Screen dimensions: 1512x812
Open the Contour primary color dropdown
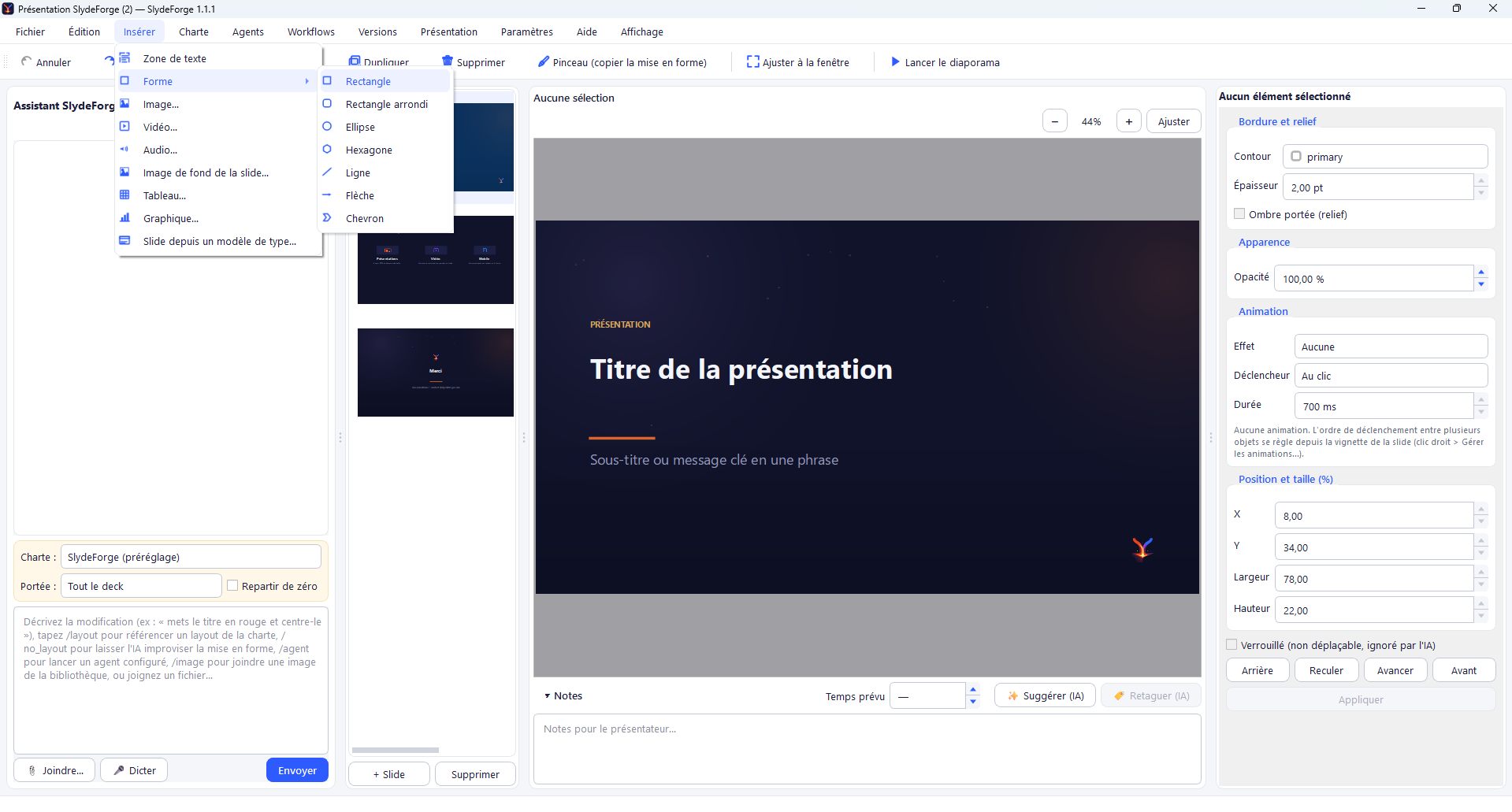point(1385,157)
